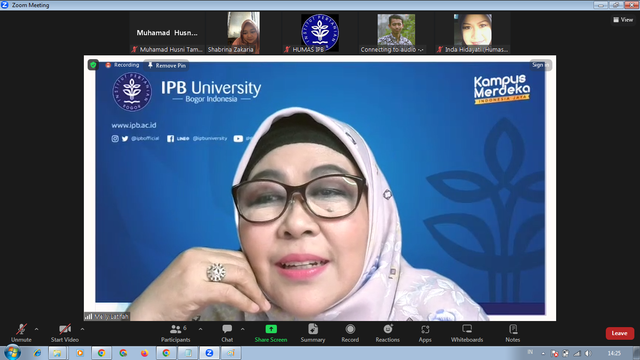
Task: Click the network signal tray icon
Action: 577,353
